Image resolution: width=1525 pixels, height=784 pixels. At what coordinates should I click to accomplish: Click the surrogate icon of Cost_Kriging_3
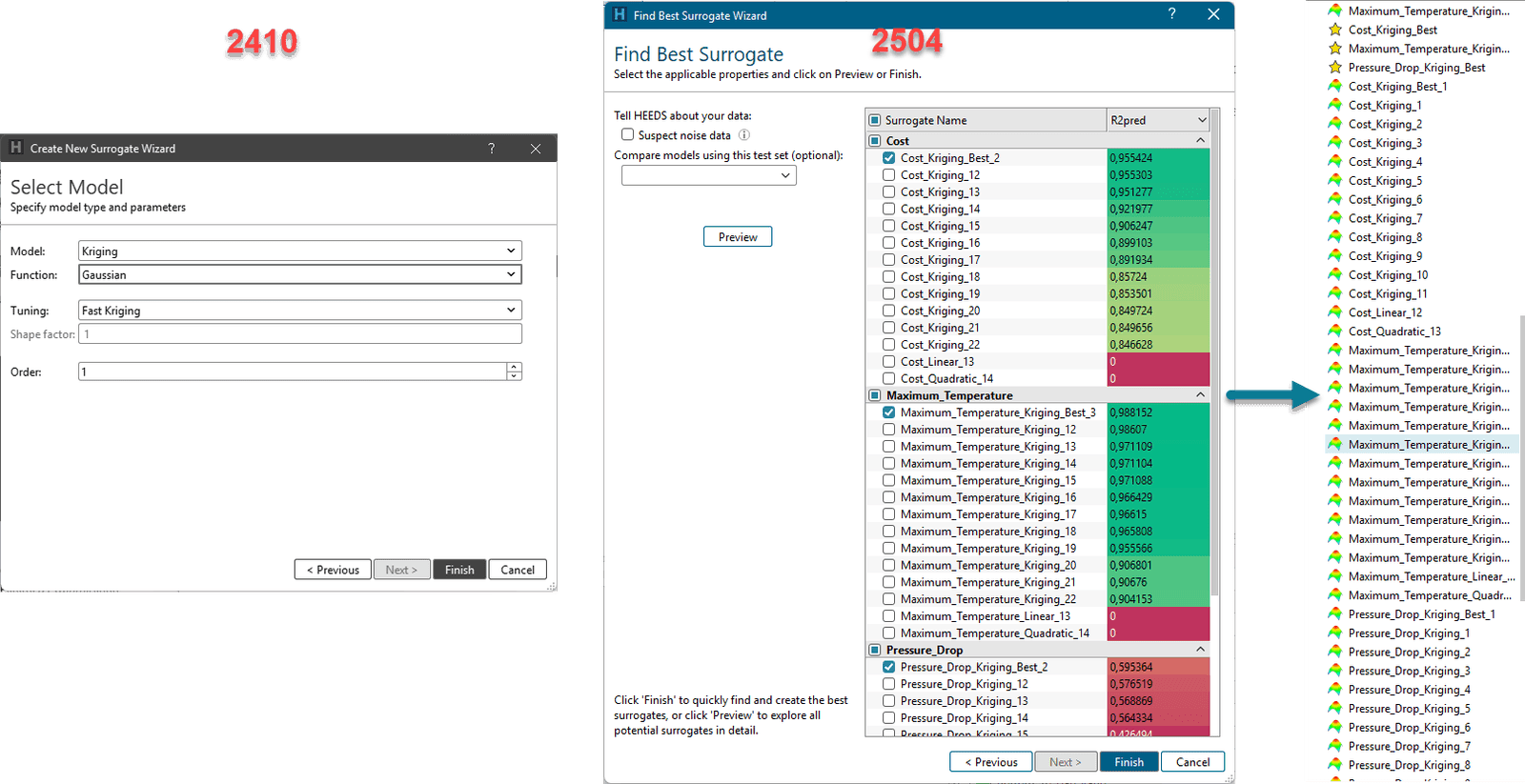coord(1335,143)
